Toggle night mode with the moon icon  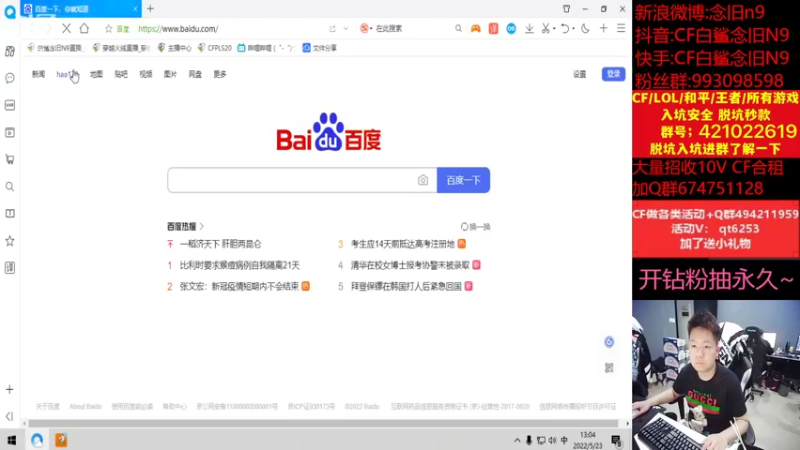(585, 29)
